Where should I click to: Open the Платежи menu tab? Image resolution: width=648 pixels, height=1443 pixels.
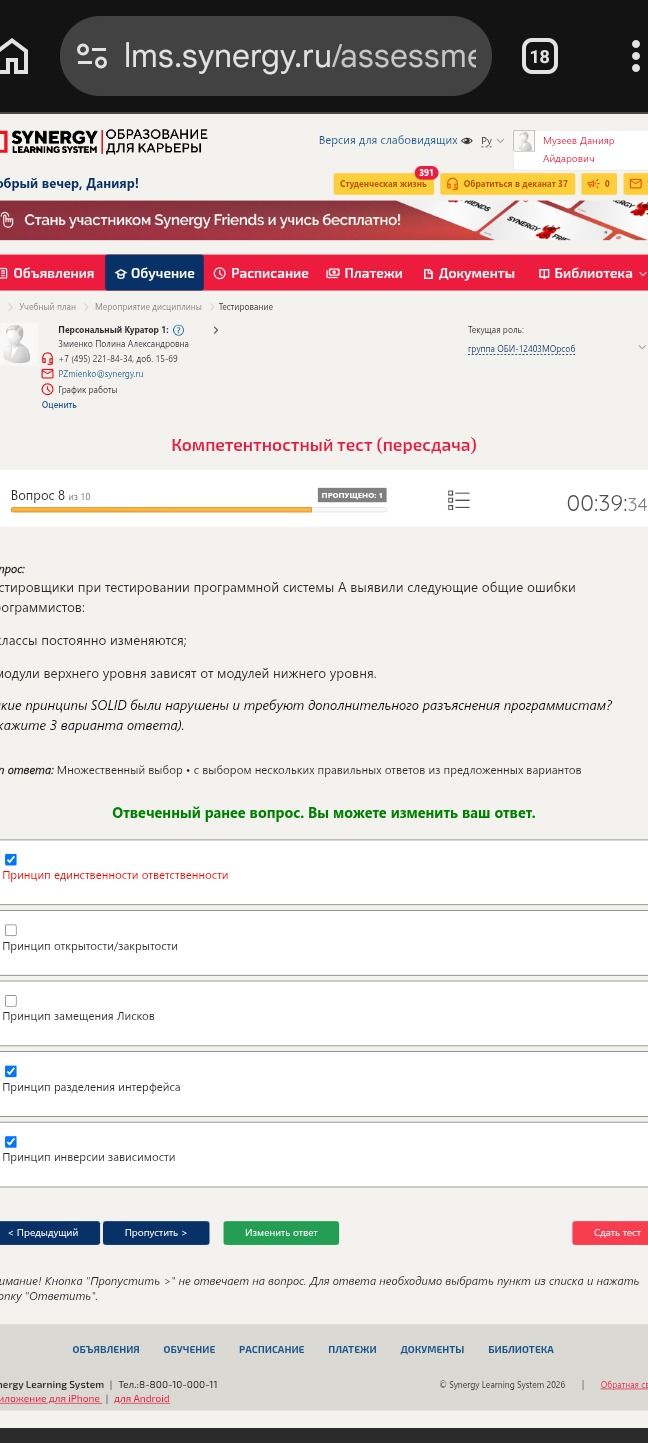tap(364, 273)
